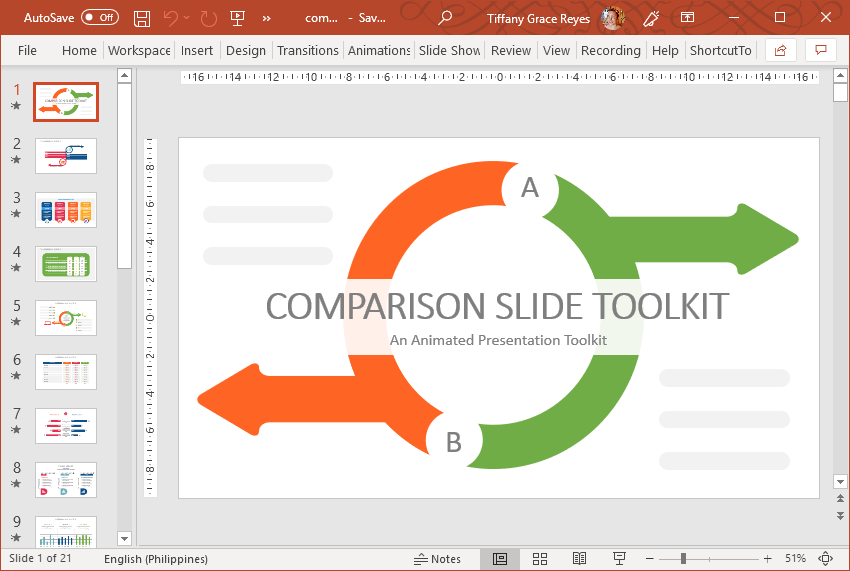Toggle the Notes pane

pyautogui.click(x=438, y=559)
